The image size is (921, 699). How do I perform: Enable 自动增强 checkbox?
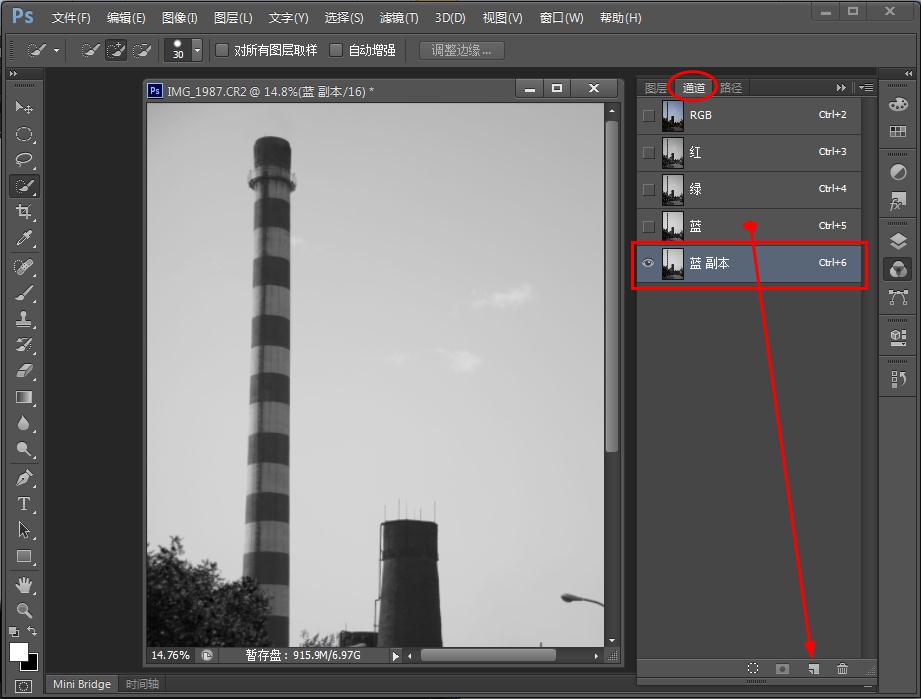336,50
